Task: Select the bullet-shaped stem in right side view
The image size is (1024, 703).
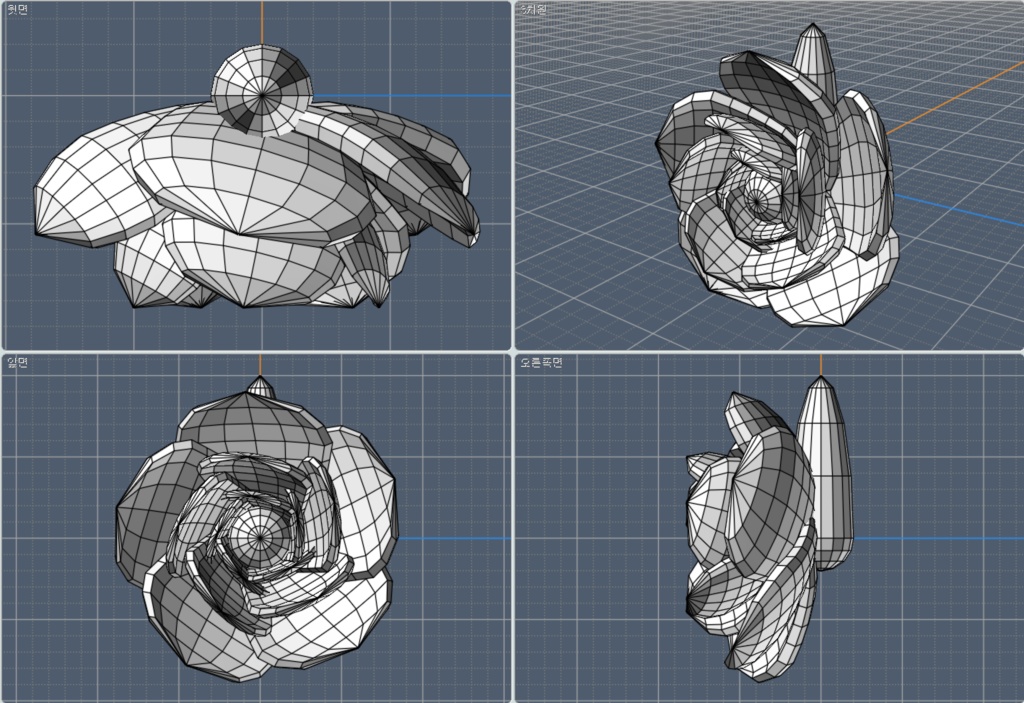Action: [824, 473]
